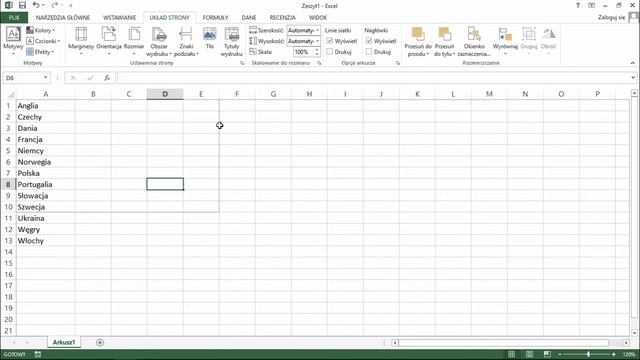Open the PLIK file tab

pyautogui.click(x=14, y=18)
